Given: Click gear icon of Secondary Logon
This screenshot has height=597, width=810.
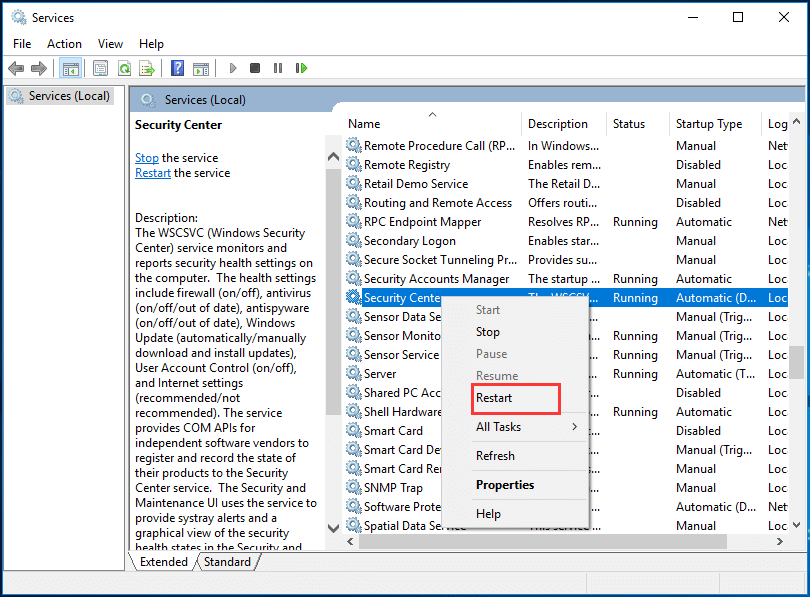Looking at the screenshot, I should point(353,241).
